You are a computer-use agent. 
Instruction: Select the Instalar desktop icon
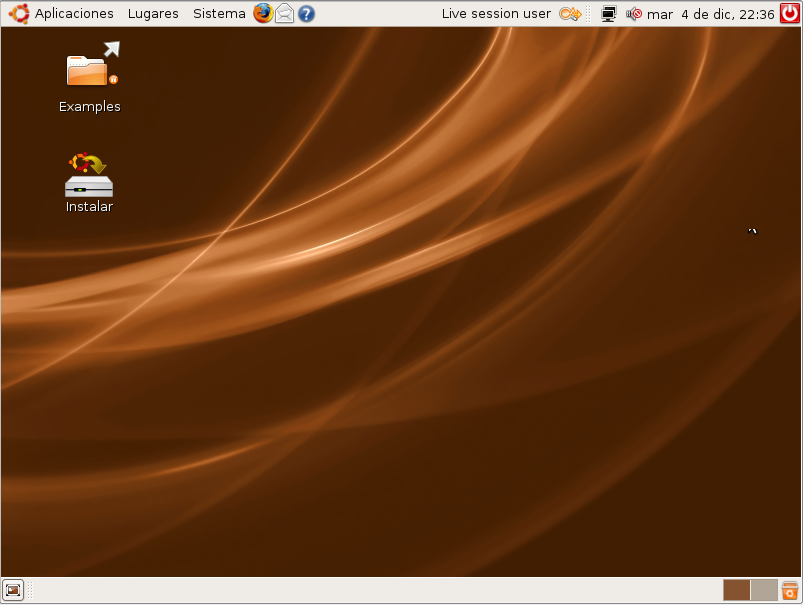click(89, 175)
